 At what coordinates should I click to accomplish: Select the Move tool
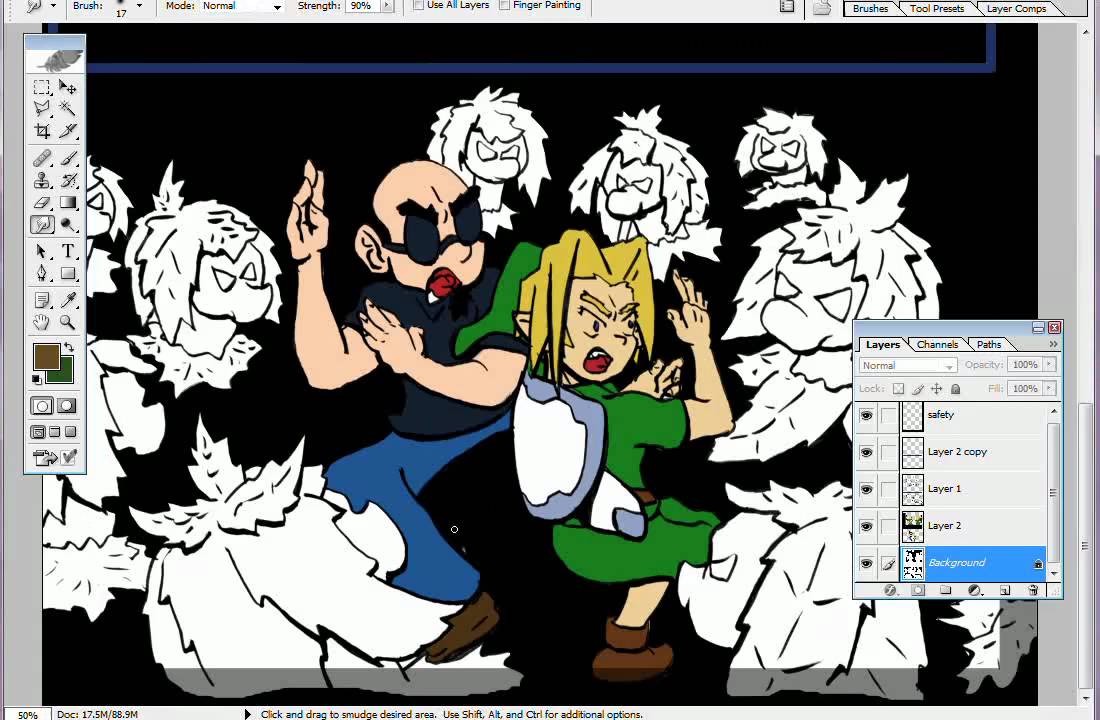click(x=68, y=86)
